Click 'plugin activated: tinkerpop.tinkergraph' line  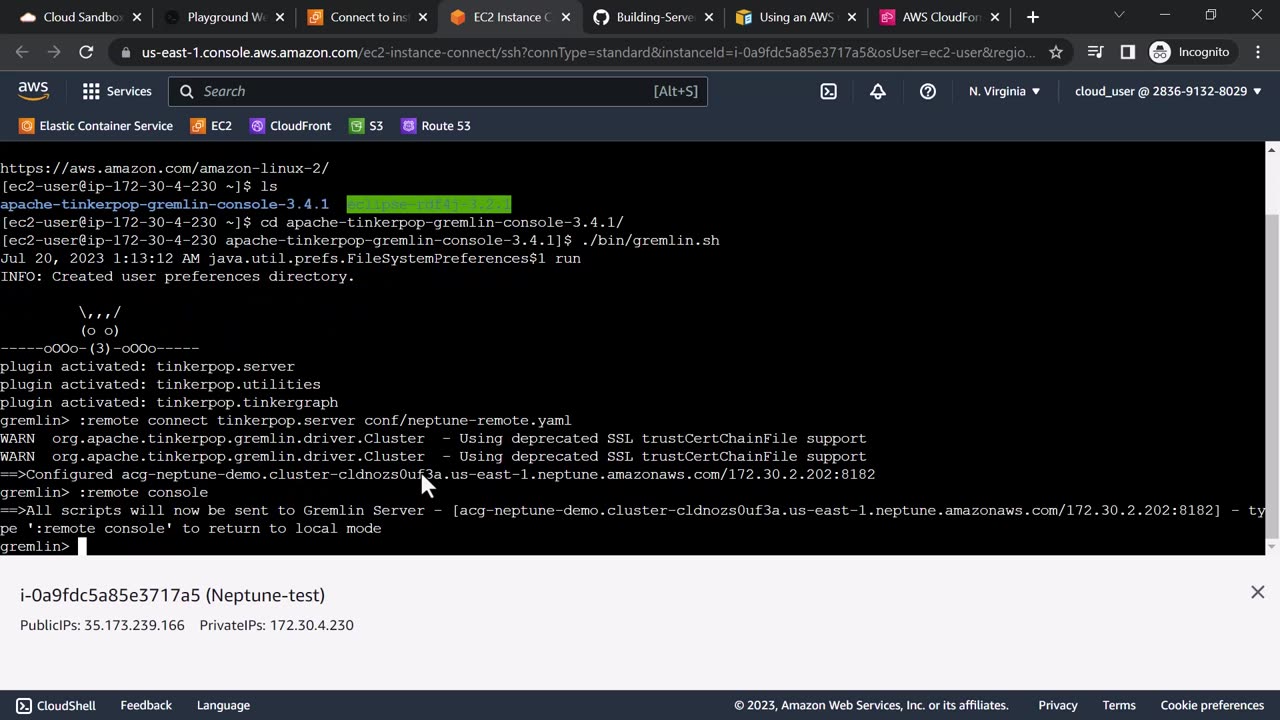point(169,402)
